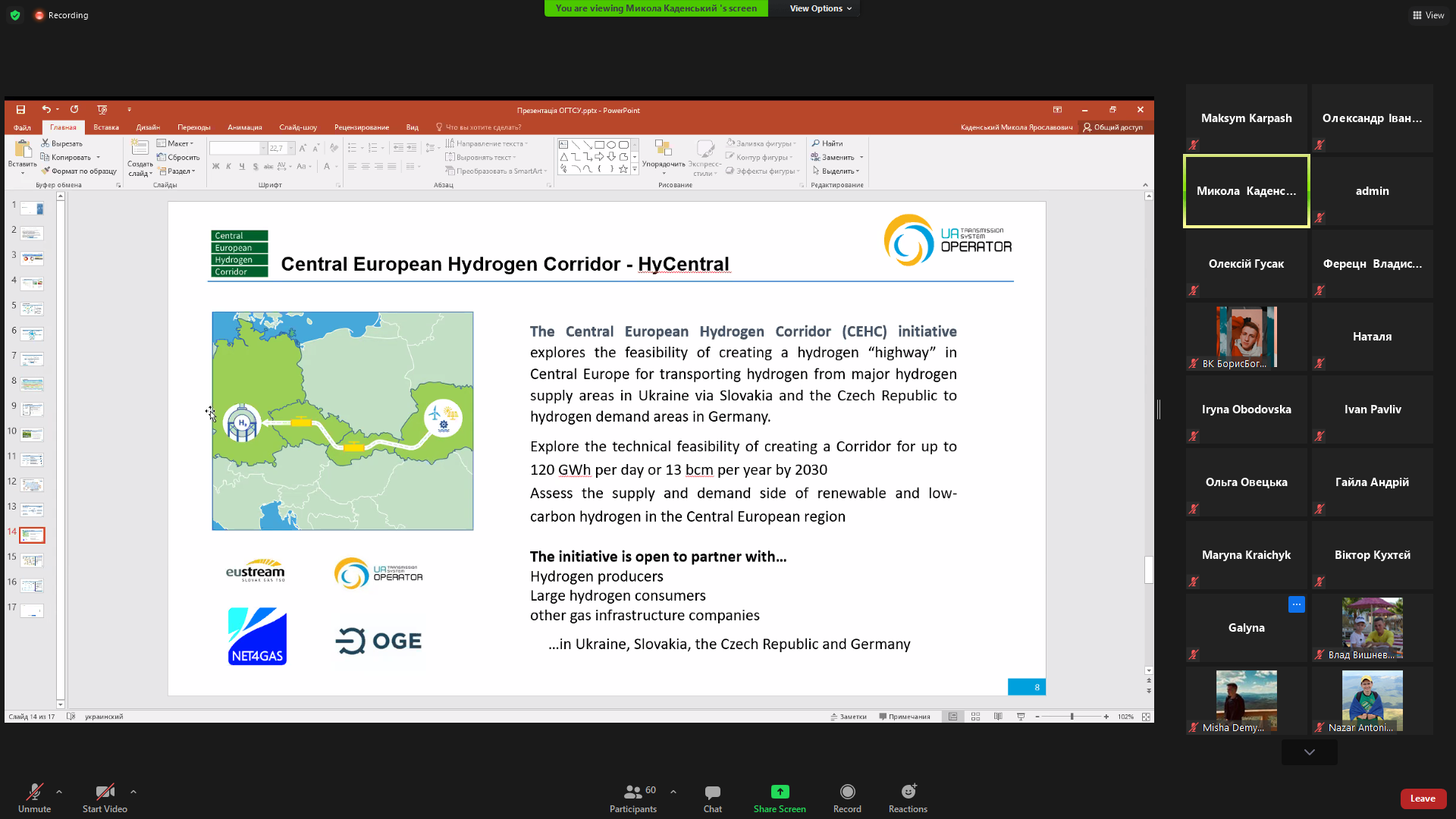Click PowerPoint Save icon in title bar
This screenshot has width=1456, height=819.
(x=20, y=110)
